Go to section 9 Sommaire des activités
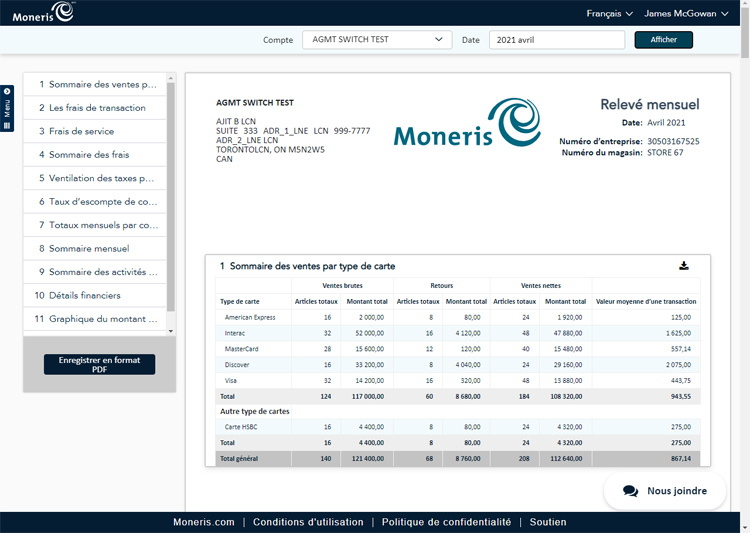750x533 pixels. [95, 272]
